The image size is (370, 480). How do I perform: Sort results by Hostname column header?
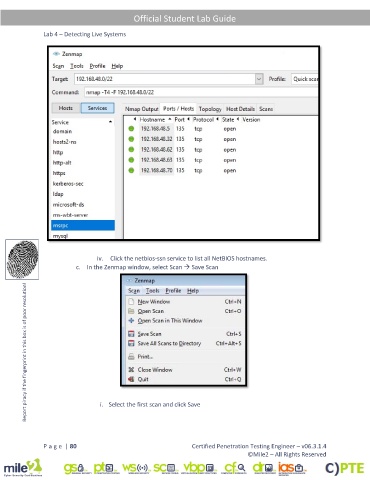[152, 119]
